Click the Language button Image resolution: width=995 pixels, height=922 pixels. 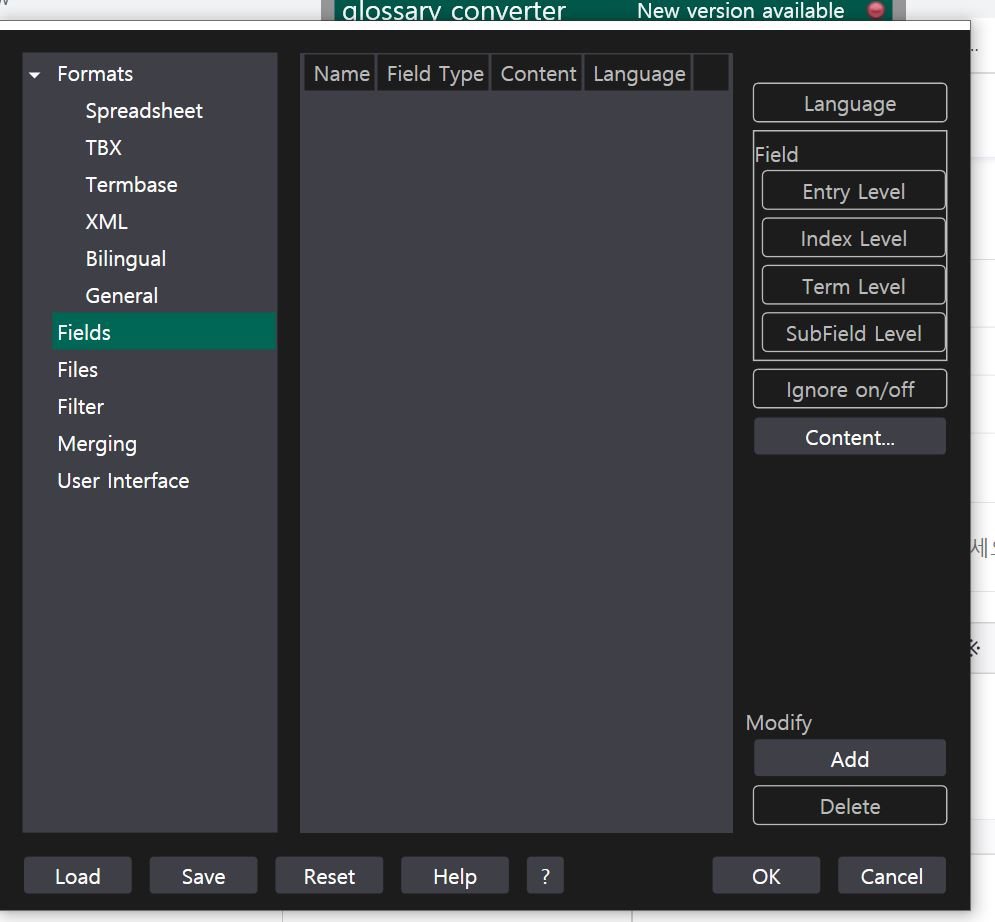tap(849, 104)
